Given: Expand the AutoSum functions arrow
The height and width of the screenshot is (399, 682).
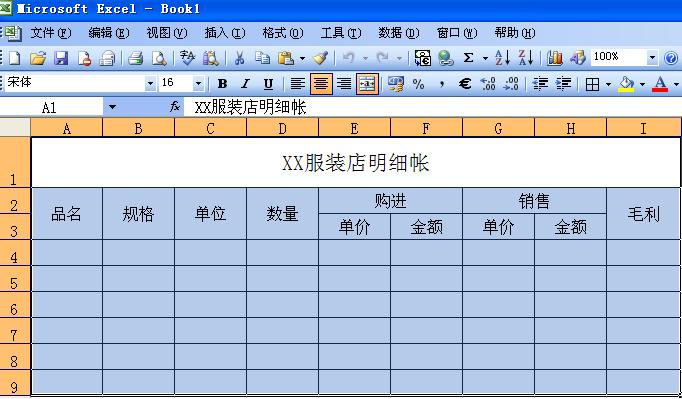Looking at the screenshot, I should [x=485, y=58].
